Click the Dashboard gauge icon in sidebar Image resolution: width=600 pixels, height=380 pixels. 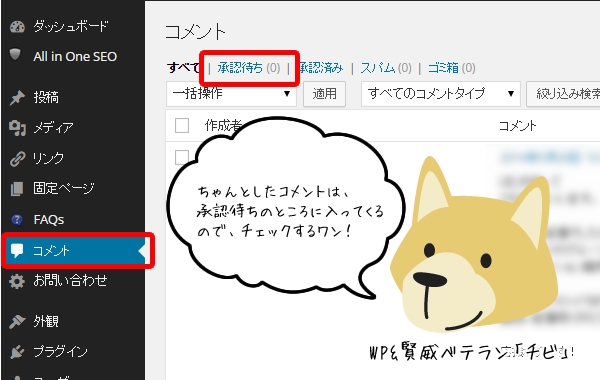(17, 27)
